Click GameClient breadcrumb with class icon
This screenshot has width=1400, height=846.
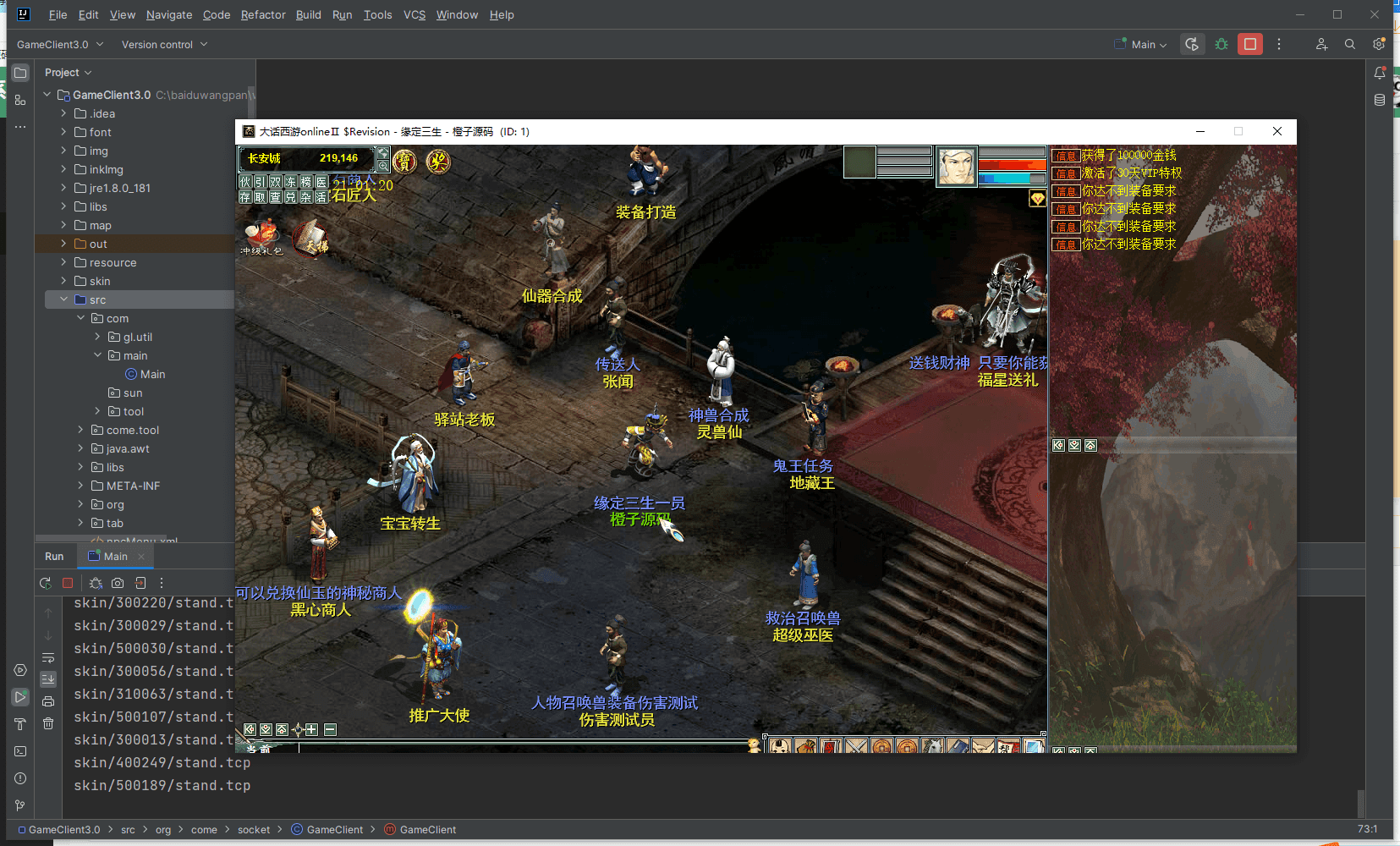pyautogui.click(x=327, y=830)
